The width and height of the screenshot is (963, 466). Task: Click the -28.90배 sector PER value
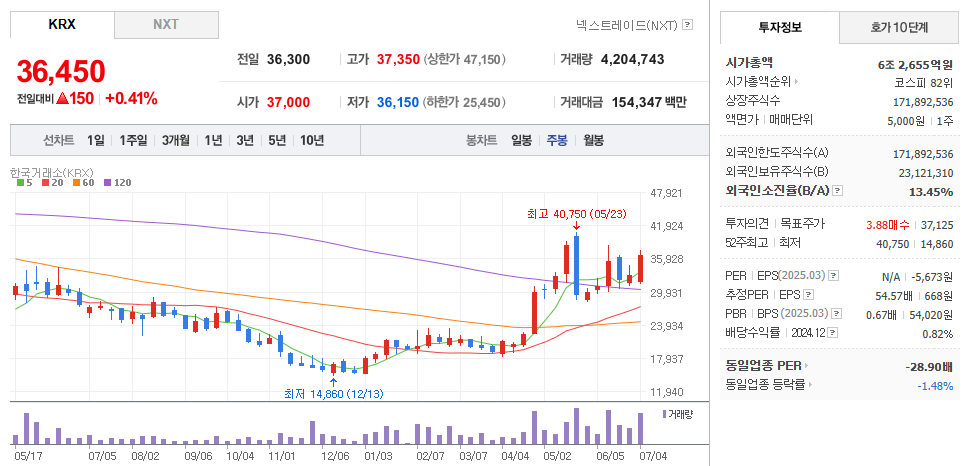pos(929,367)
